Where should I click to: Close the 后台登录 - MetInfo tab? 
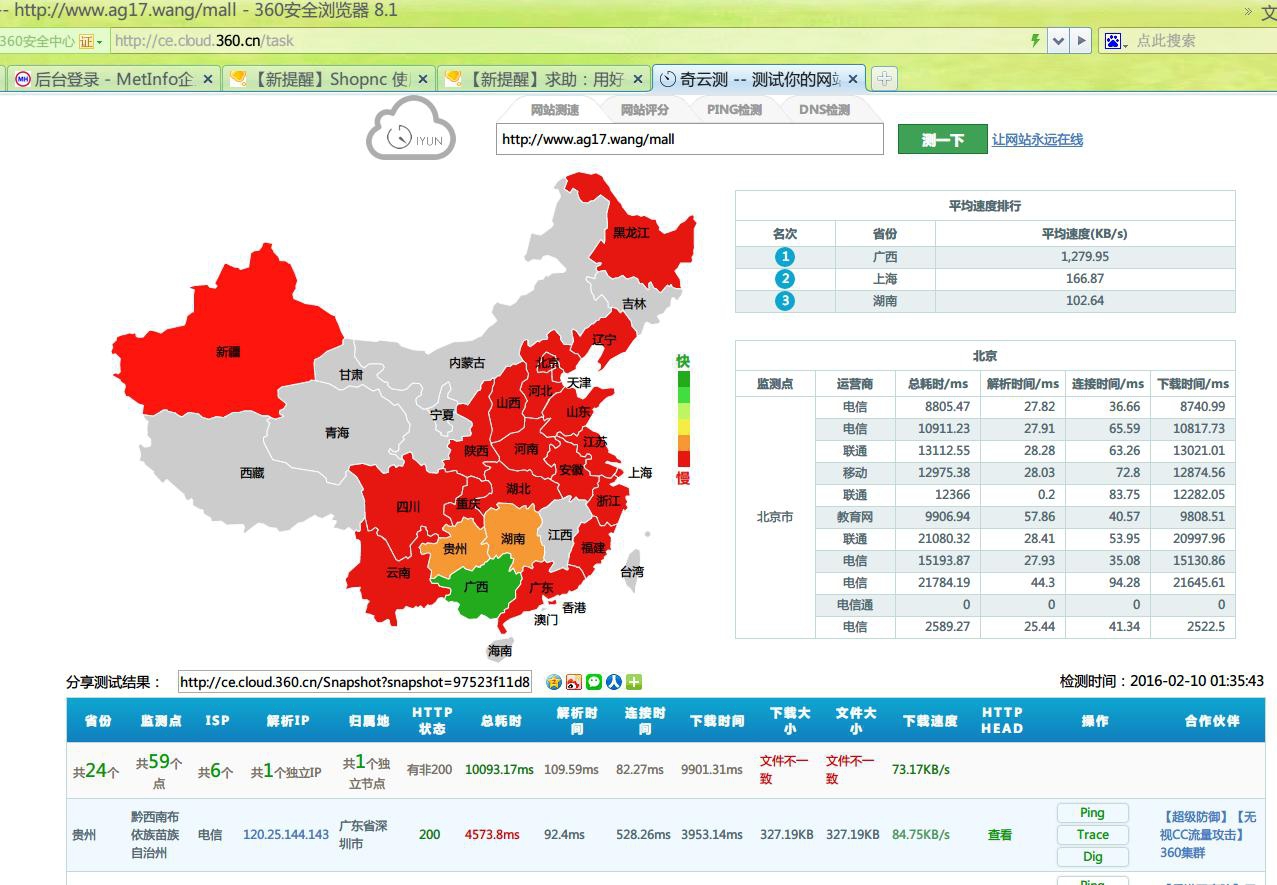[x=208, y=79]
